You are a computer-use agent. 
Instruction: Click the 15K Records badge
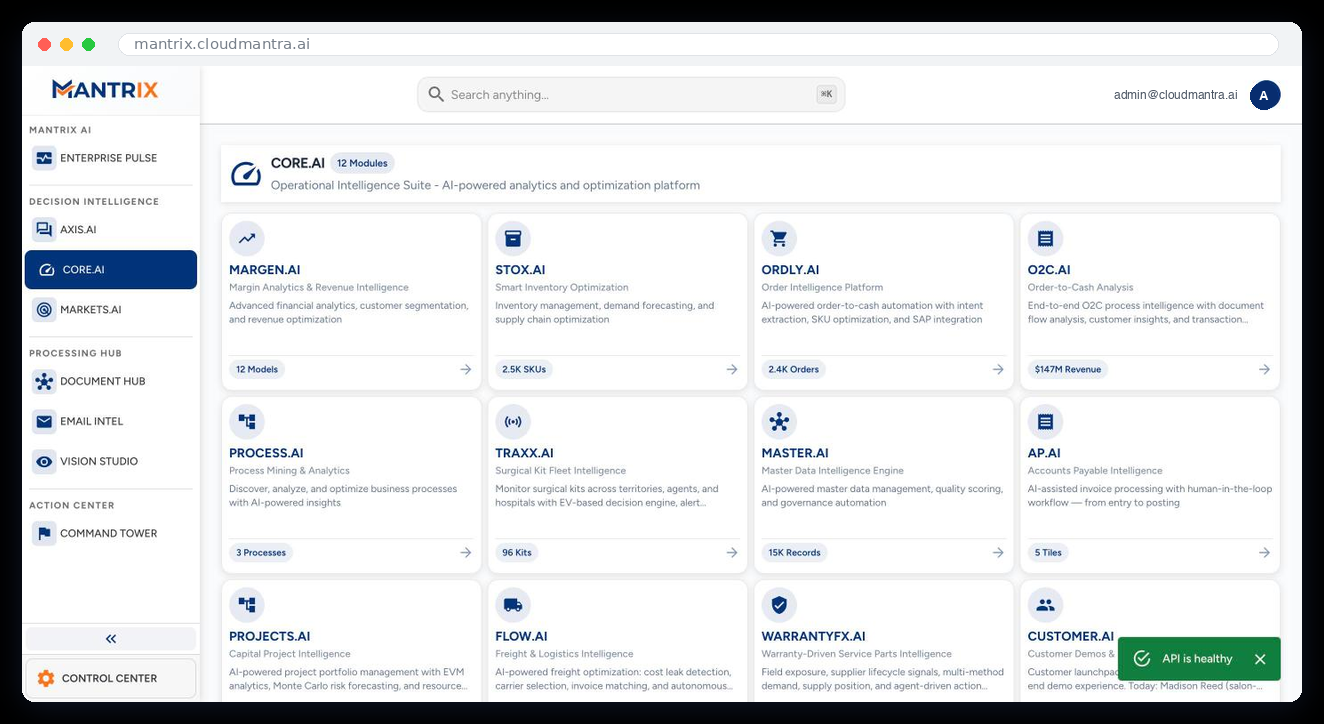pos(794,552)
